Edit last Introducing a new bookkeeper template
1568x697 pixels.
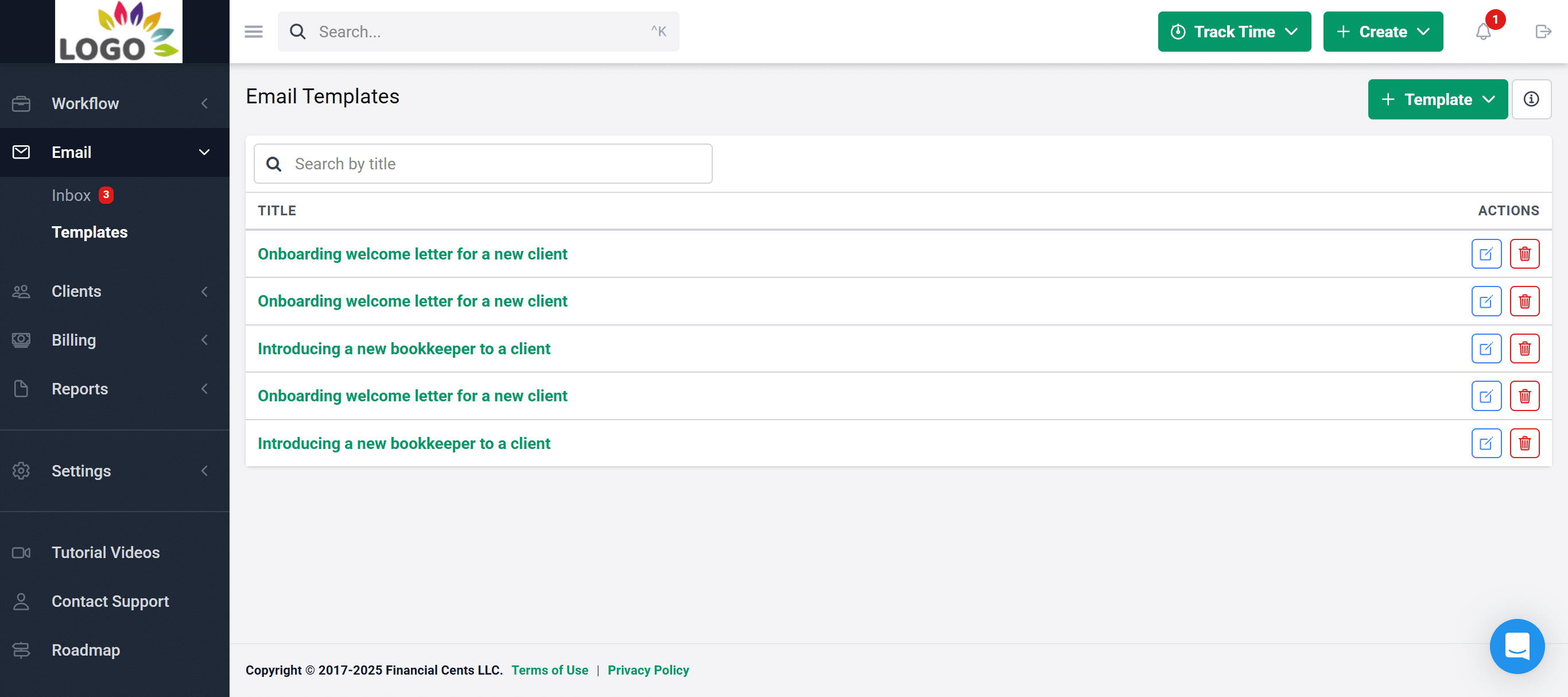click(1486, 444)
